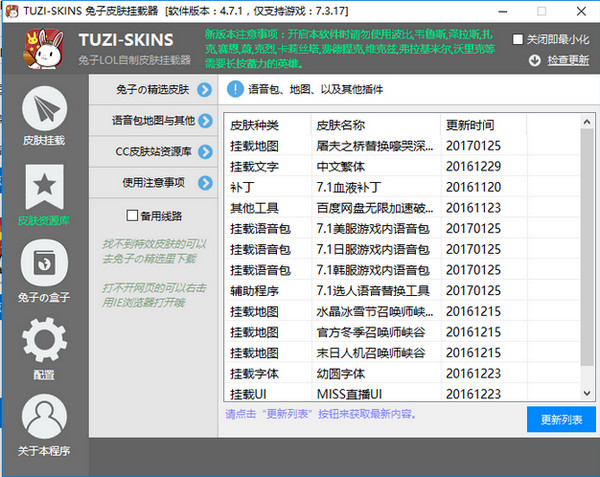The height and width of the screenshot is (477, 600).
Task: Select the 7.1美服游戏内语音包 row
Action: click(x=403, y=228)
